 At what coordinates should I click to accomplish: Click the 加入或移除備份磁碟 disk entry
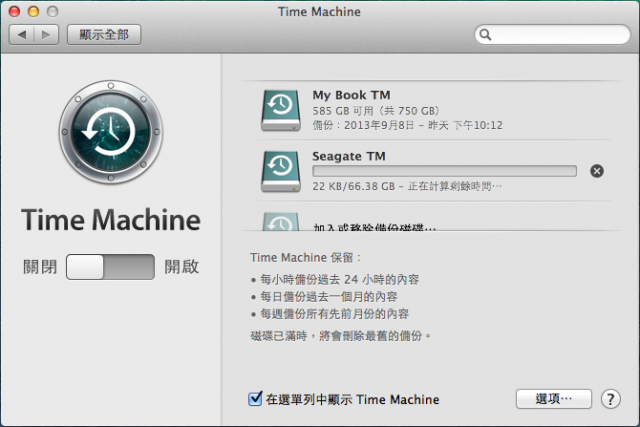pyautogui.click(x=374, y=227)
